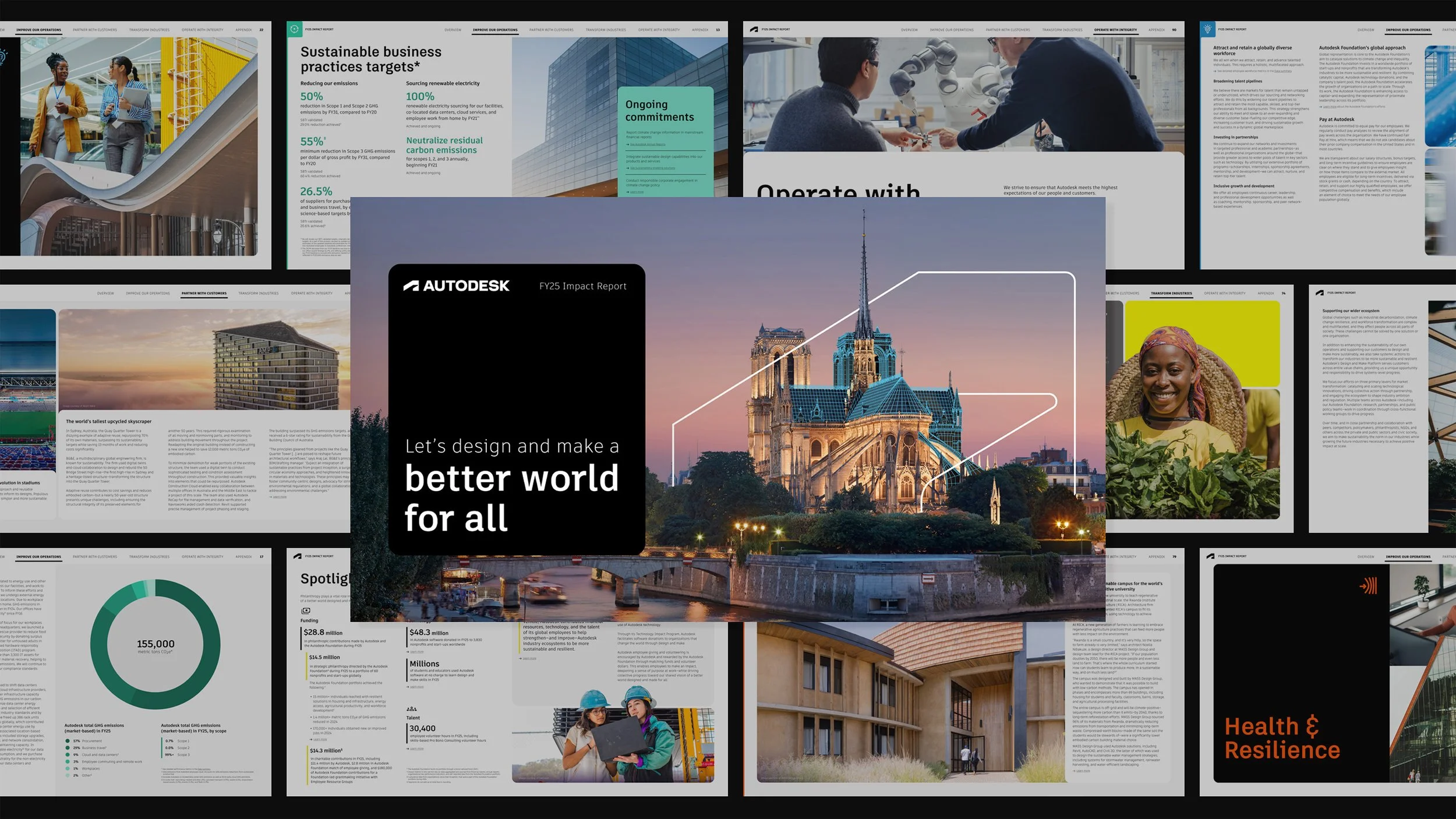Click the orange arrow icon on the Health & Resilience card
Viewport: 1456px width, 819px height.
[1368, 585]
